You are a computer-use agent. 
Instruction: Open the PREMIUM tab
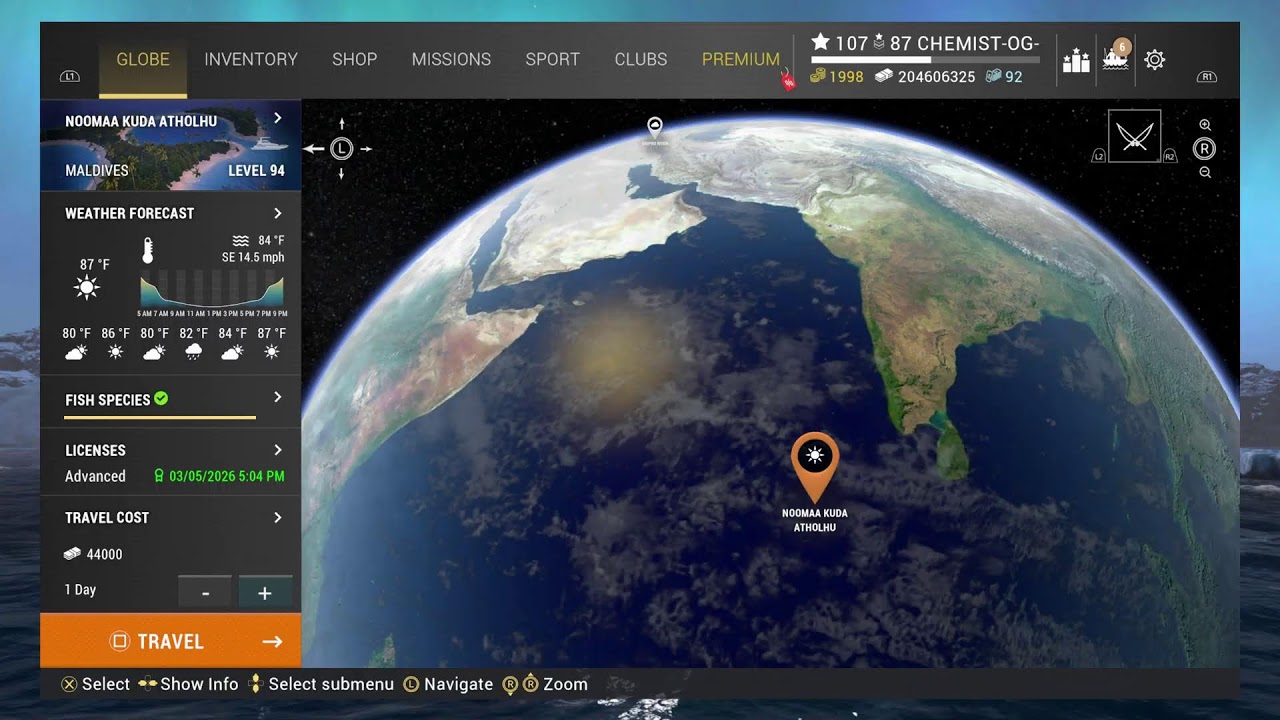741,59
